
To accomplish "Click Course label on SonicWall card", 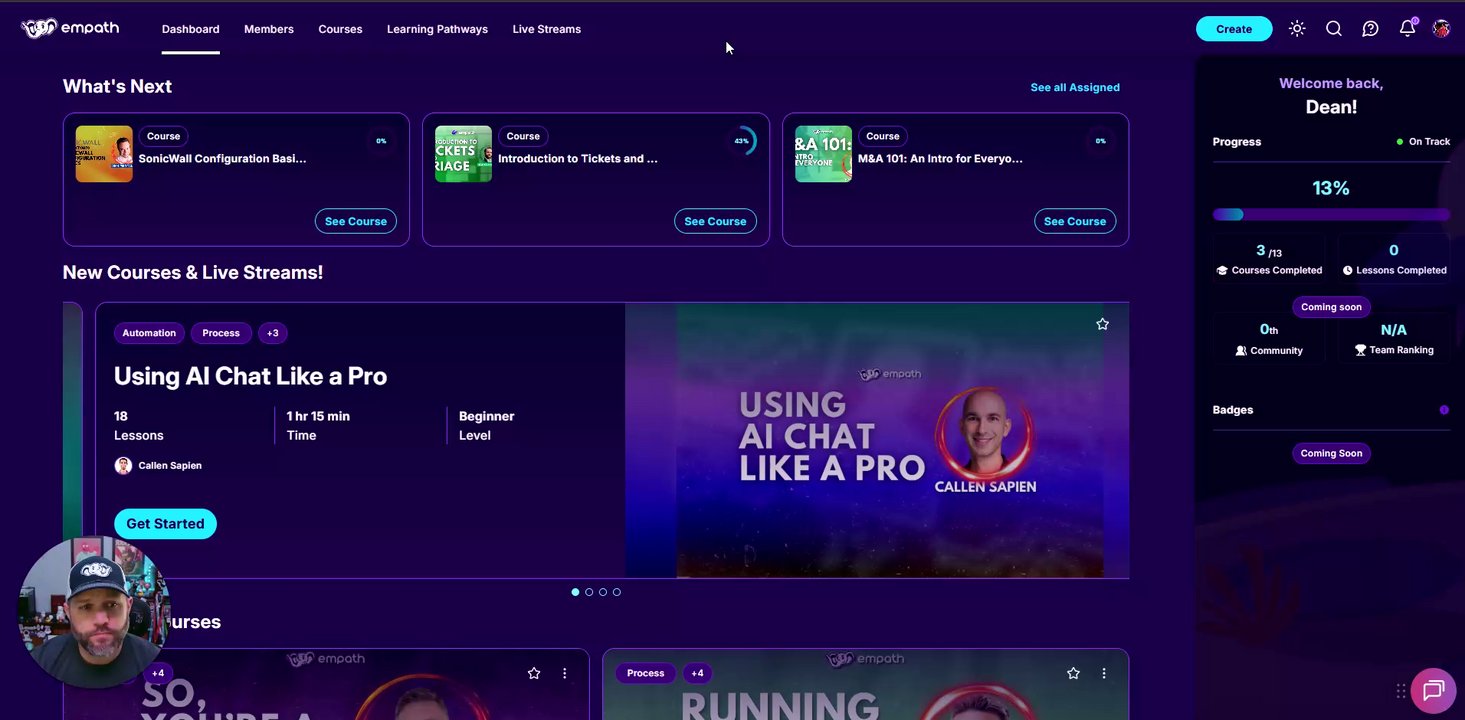I will point(163,136).
